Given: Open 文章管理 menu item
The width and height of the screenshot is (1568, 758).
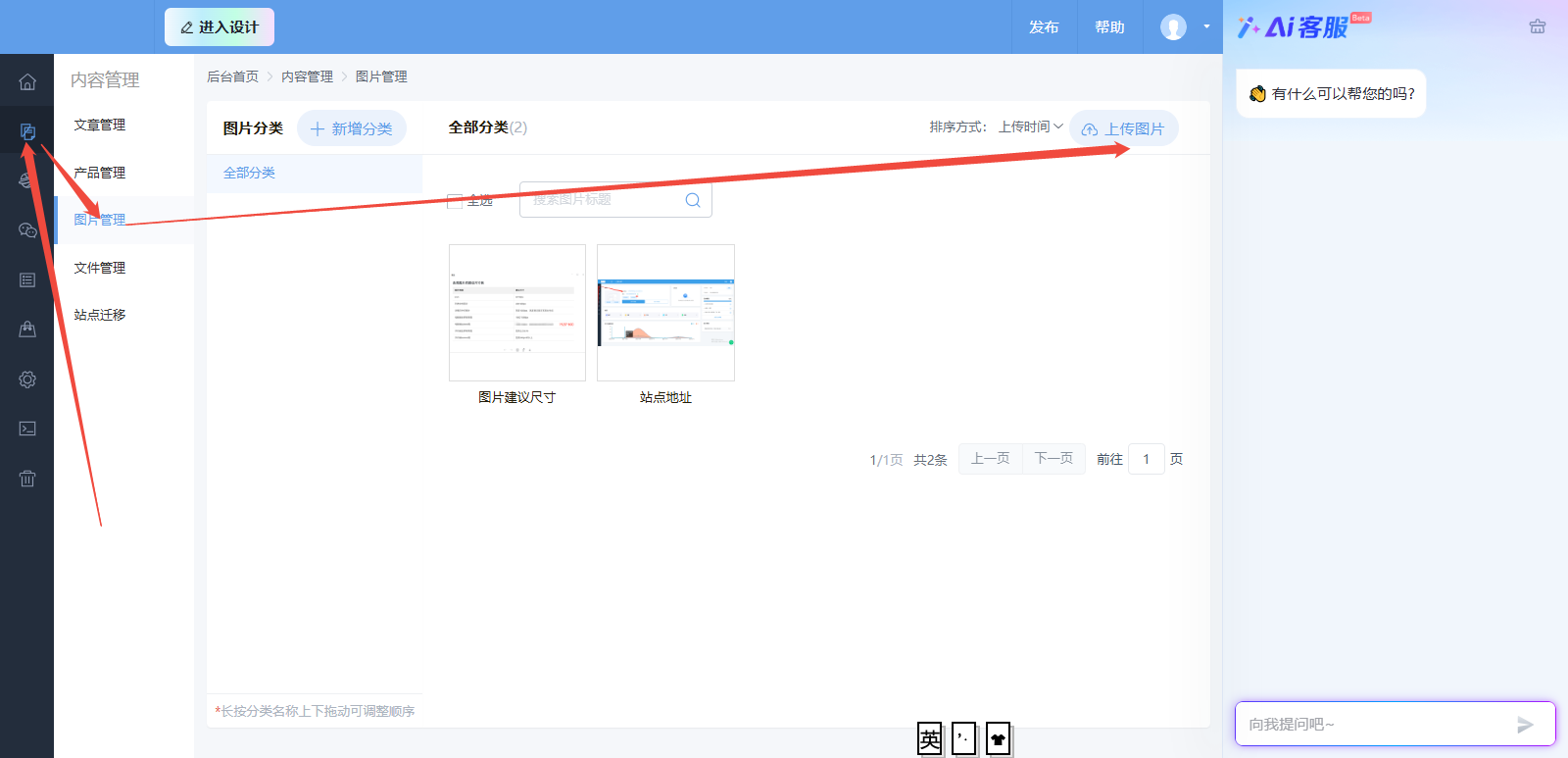Looking at the screenshot, I should coord(100,125).
